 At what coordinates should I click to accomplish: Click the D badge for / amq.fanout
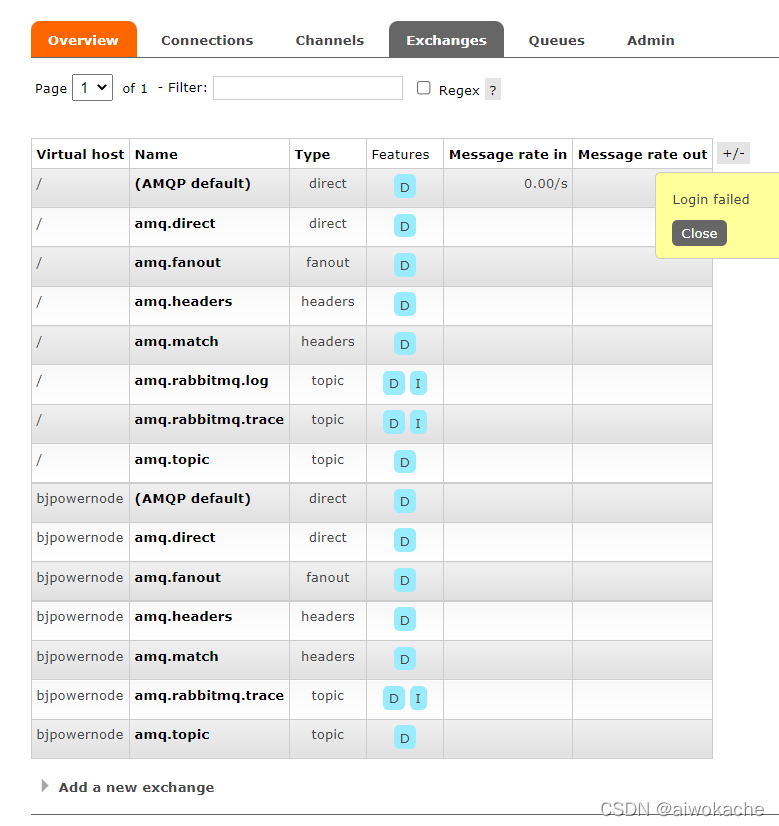pos(405,265)
